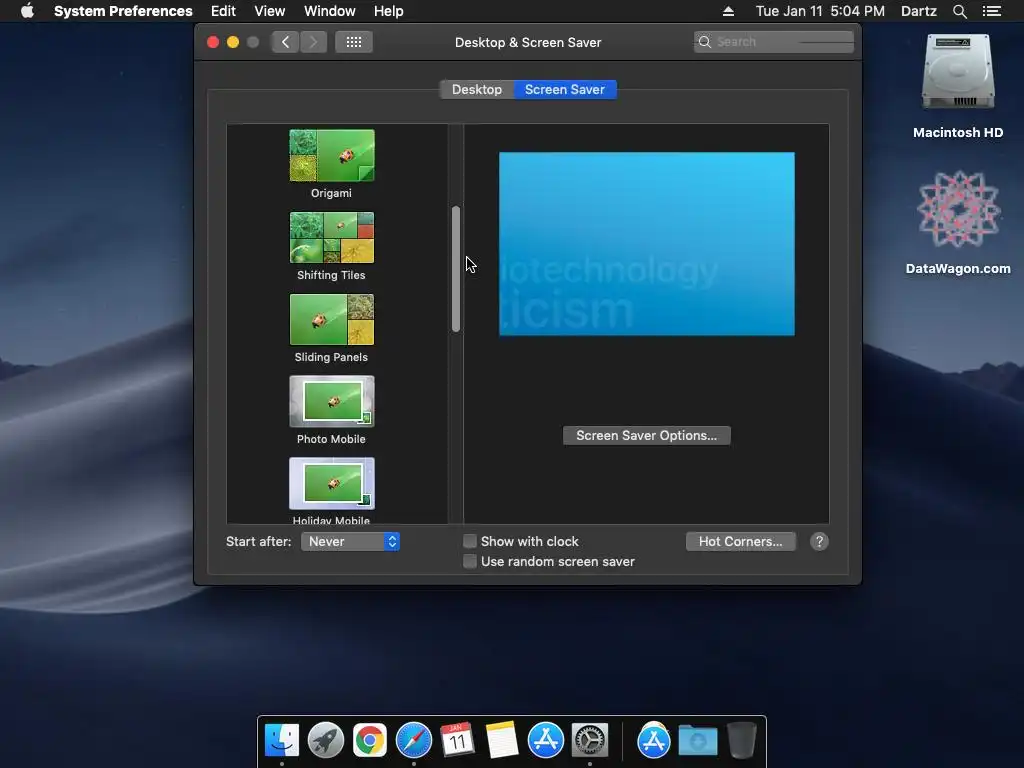Enable Use random screen saver checkbox

470,562
